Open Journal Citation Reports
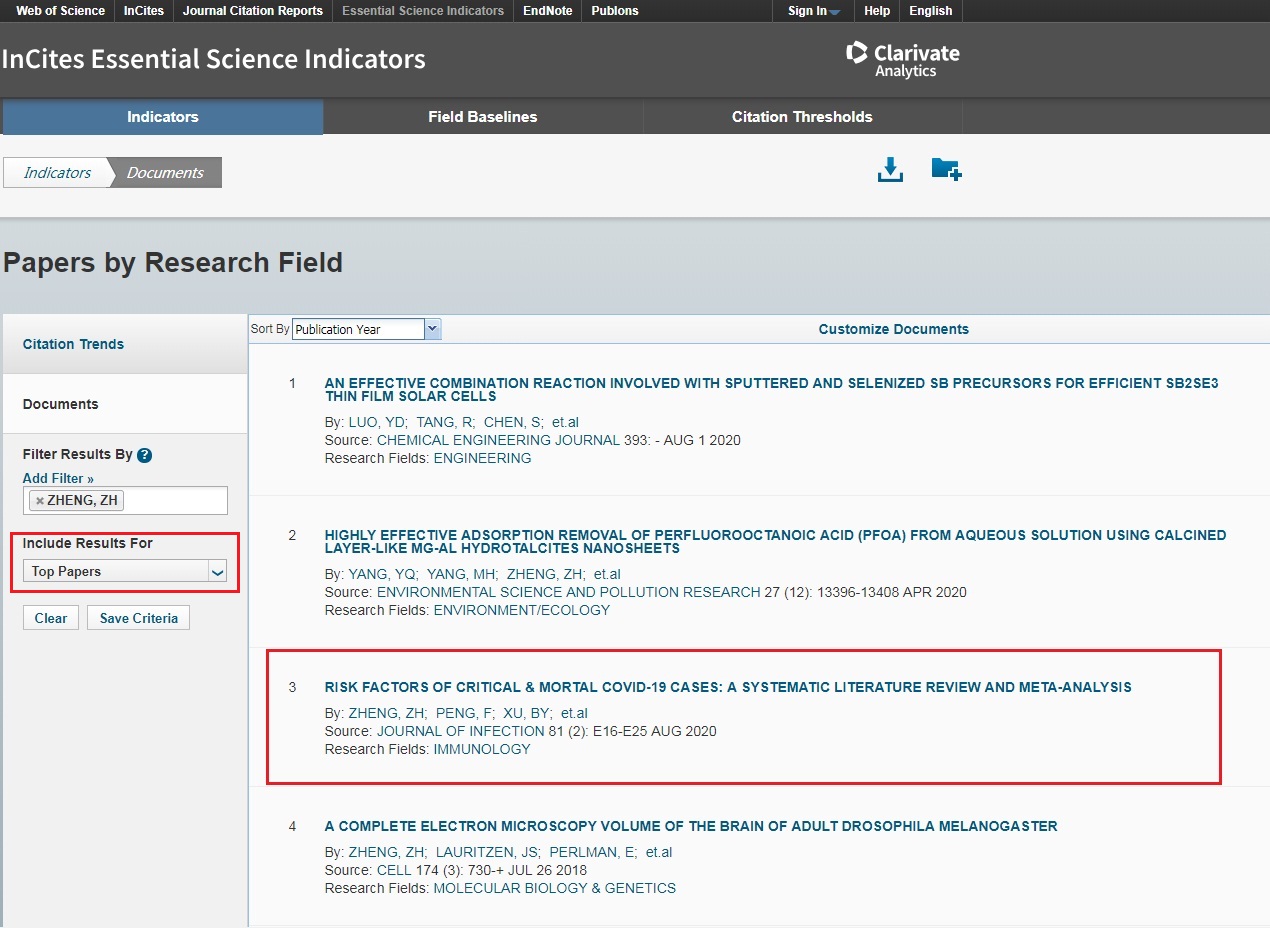Image resolution: width=1270 pixels, height=928 pixels. click(253, 11)
